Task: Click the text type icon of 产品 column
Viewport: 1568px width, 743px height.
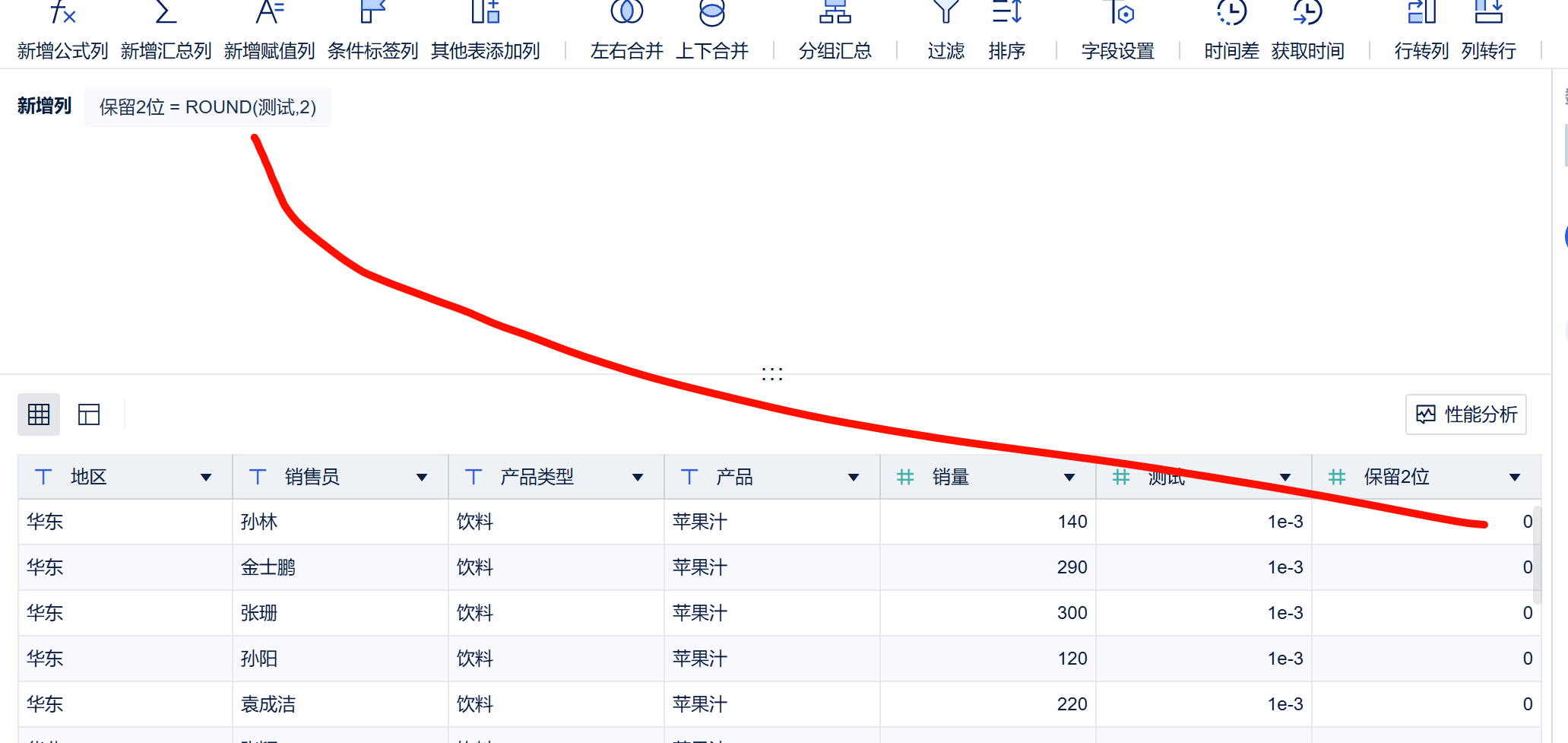Action: click(689, 477)
